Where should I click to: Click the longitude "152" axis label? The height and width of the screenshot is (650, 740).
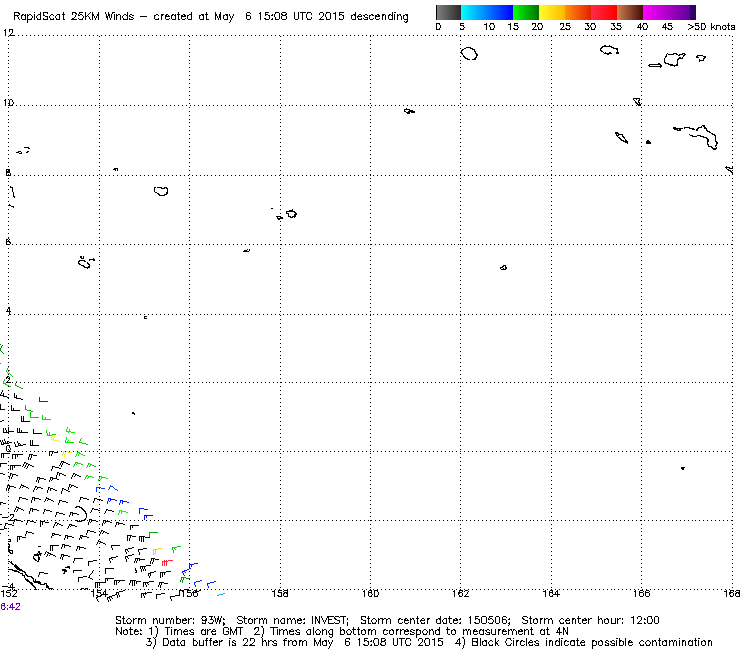click(x=9, y=593)
